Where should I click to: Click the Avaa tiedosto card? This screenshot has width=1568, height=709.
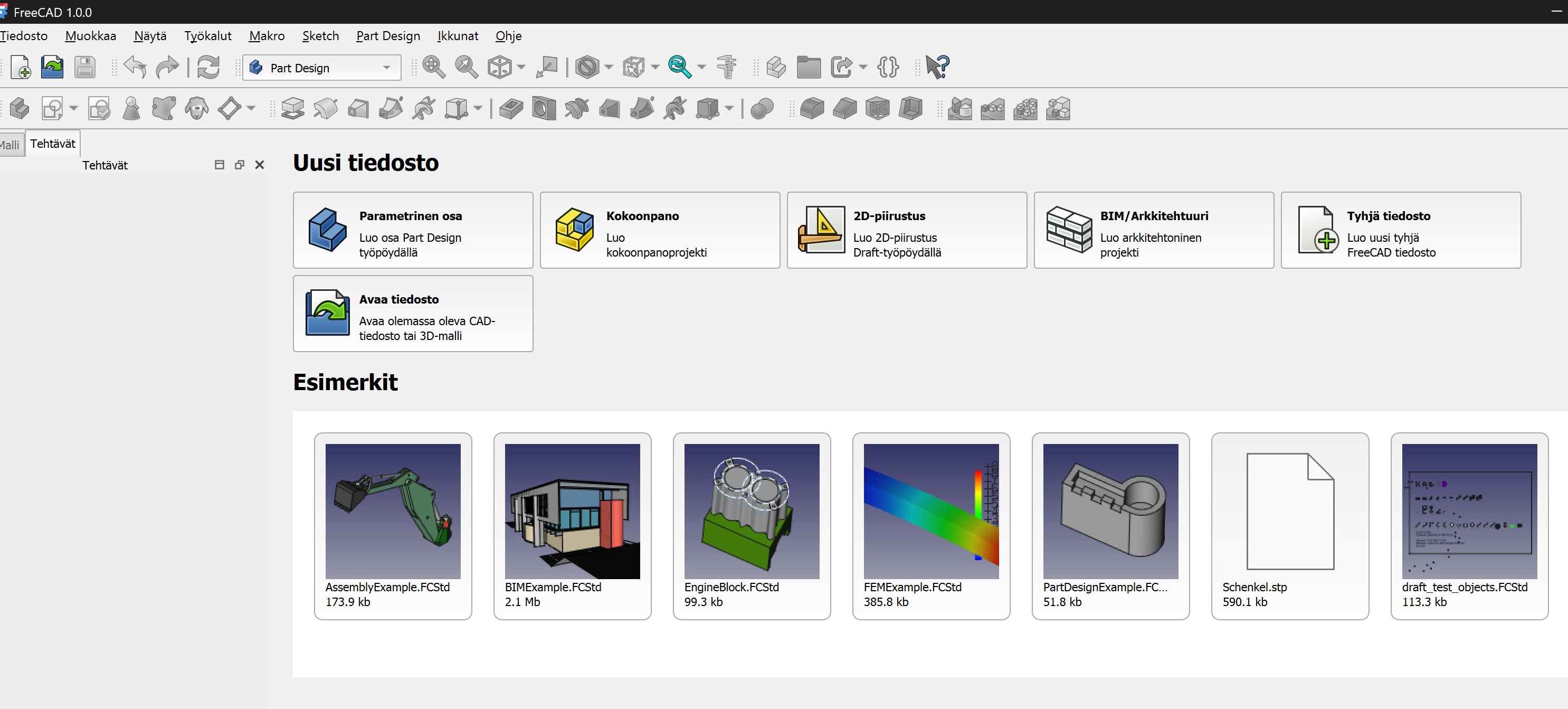coord(413,314)
